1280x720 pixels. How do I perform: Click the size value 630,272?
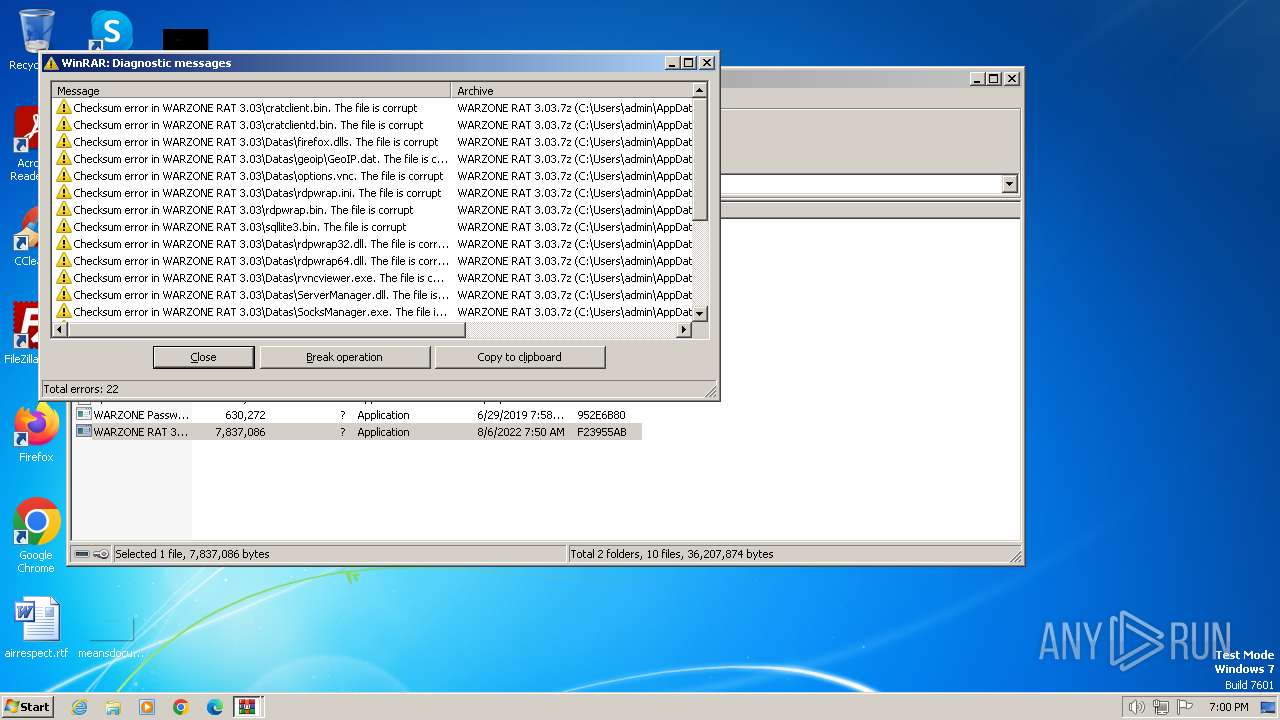point(245,415)
